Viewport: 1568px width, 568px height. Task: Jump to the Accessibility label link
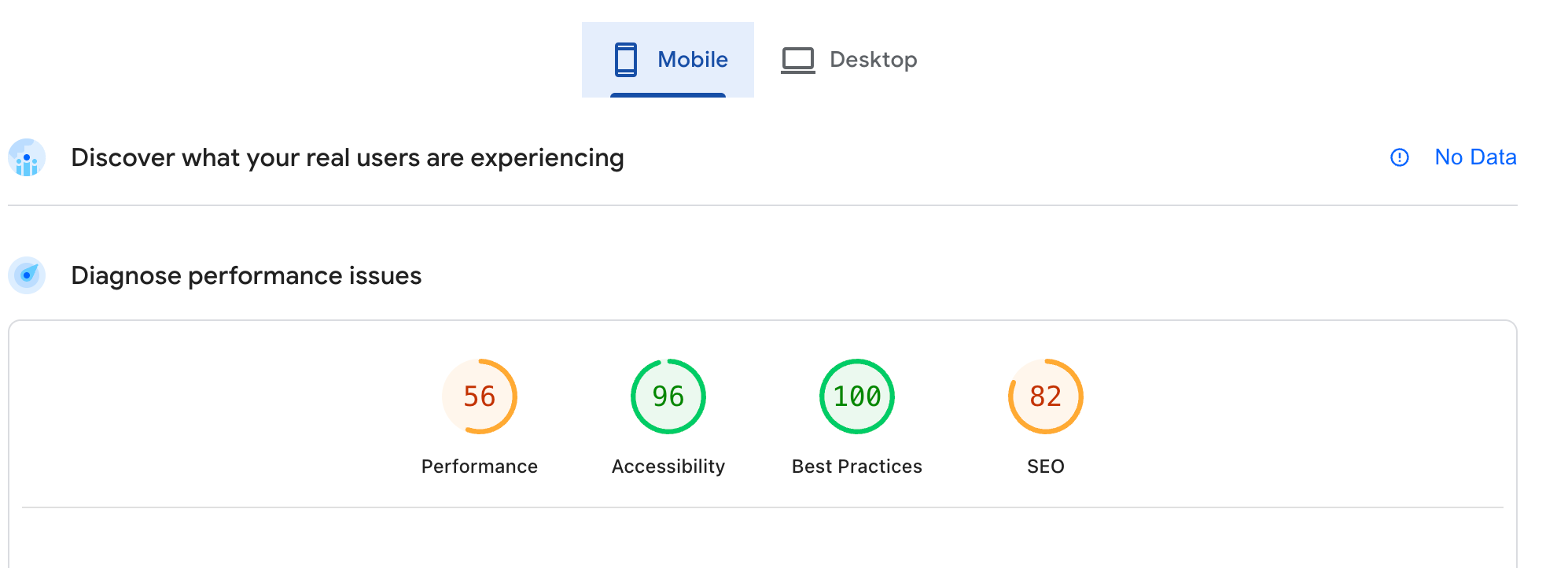tap(668, 467)
